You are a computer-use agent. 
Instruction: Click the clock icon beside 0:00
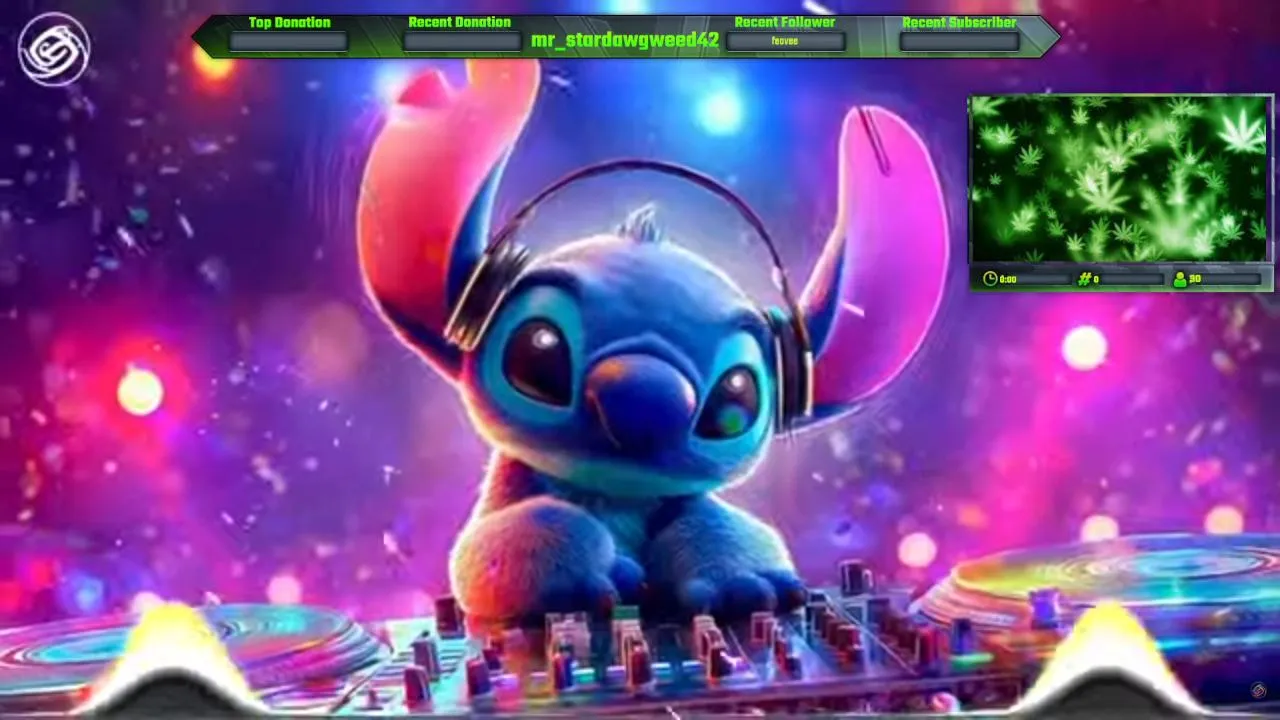point(990,279)
